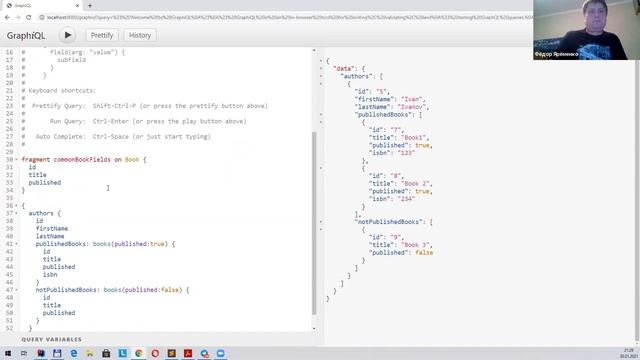This screenshot has height=360, width=640.
Task: Click the Prettify button
Action: pos(102,36)
